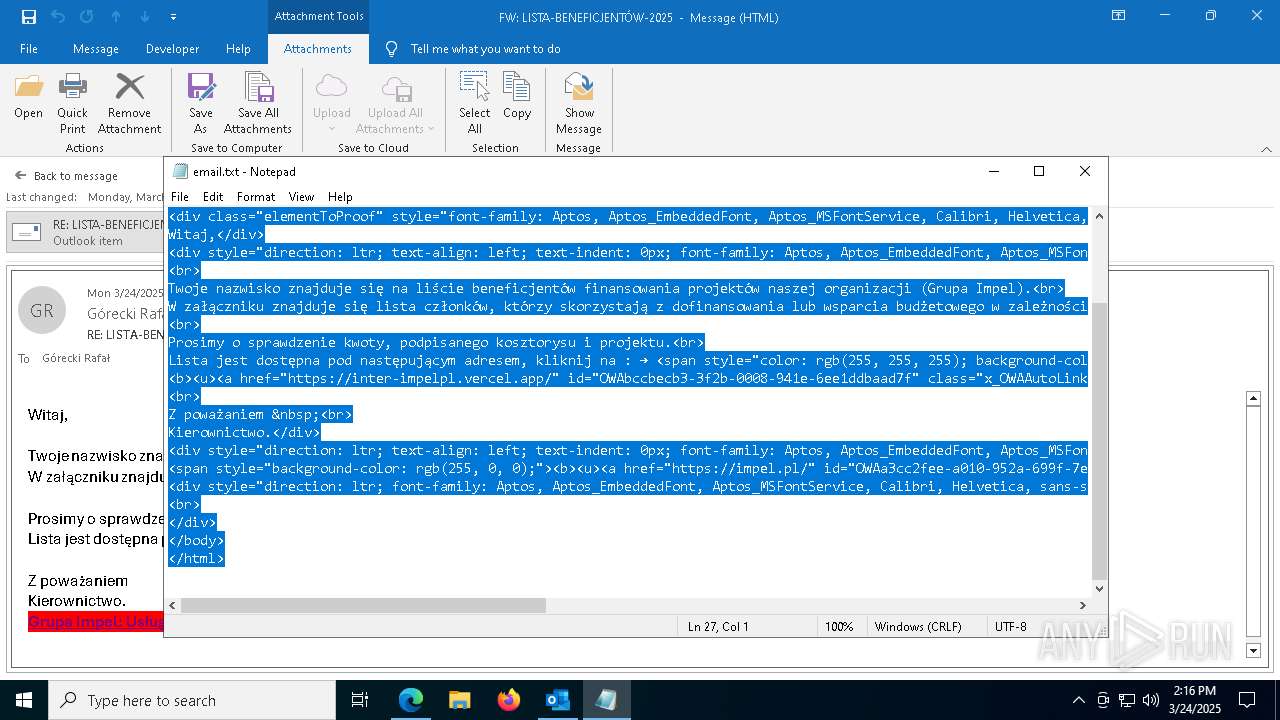Open File Explorer from taskbar

tap(460, 700)
